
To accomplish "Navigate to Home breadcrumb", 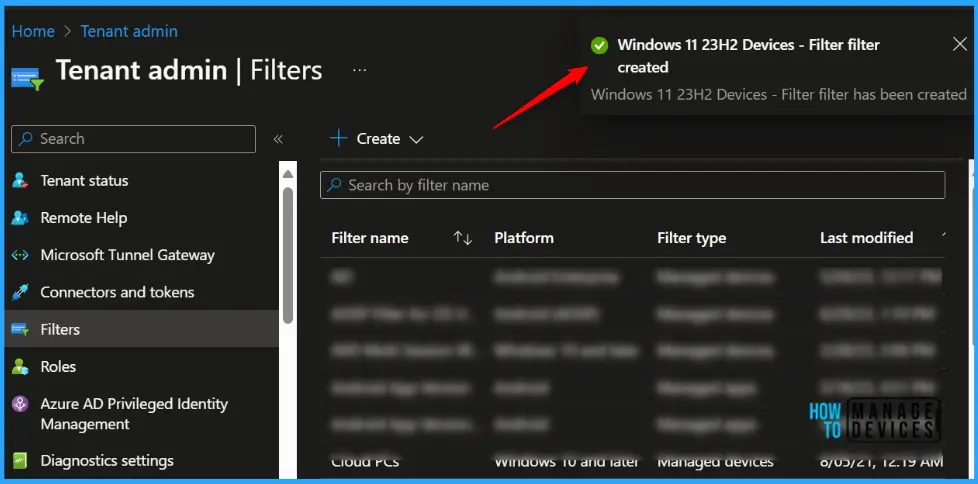I will coord(33,31).
